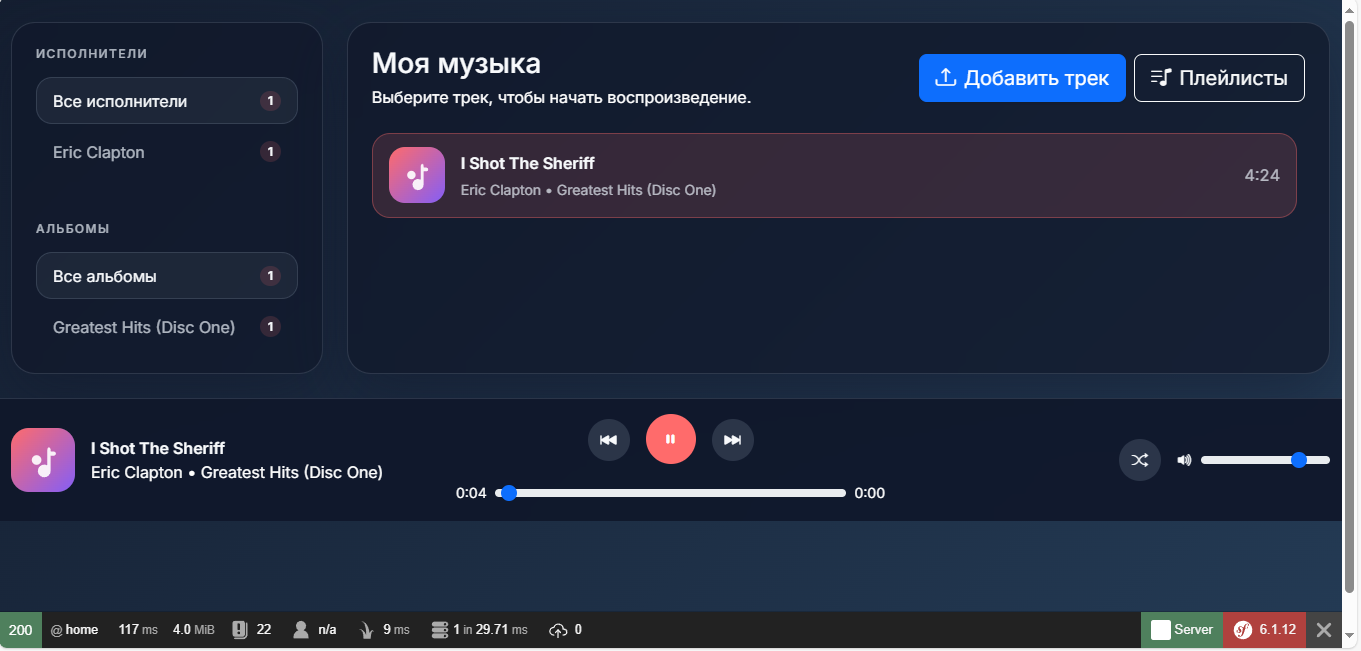Skip to the previous track
The height and width of the screenshot is (651, 1361).
click(609, 440)
